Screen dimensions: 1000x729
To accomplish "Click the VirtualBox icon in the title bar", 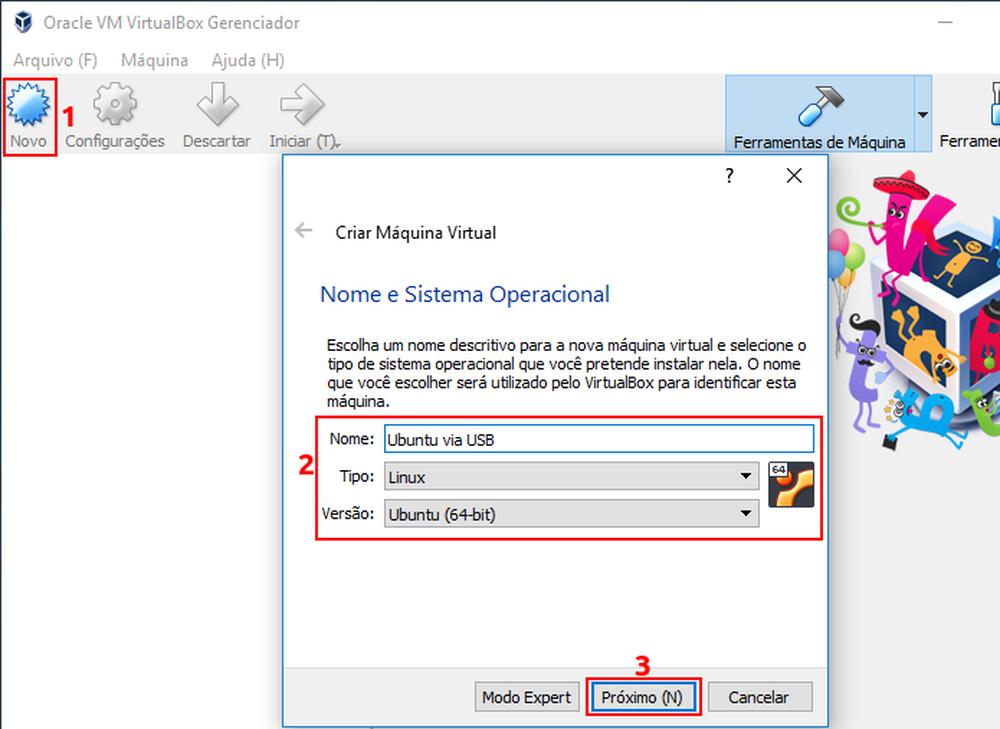I will coord(21,21).
